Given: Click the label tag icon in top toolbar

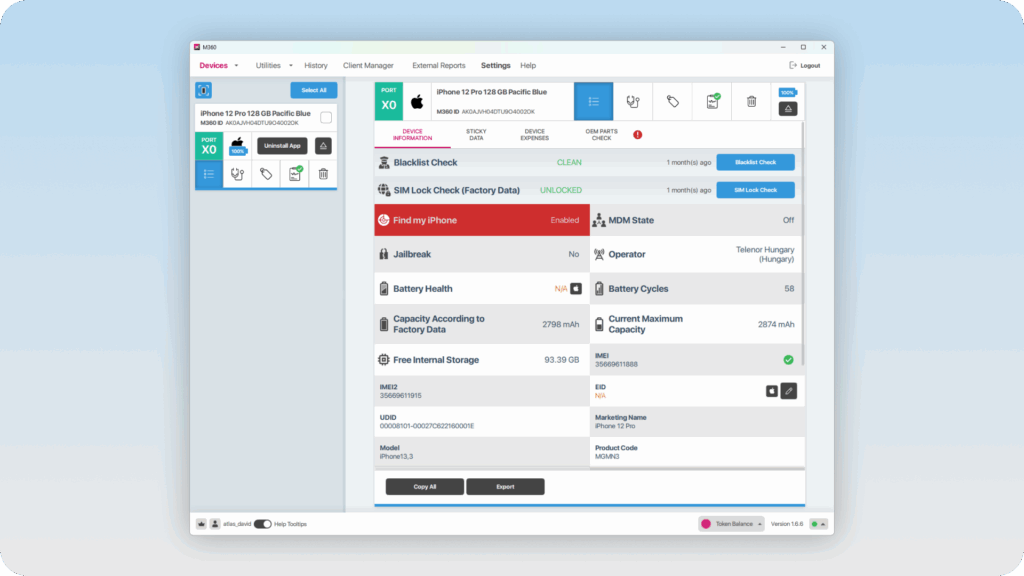Looking at the screenshot, I should [x=673, y=101].
